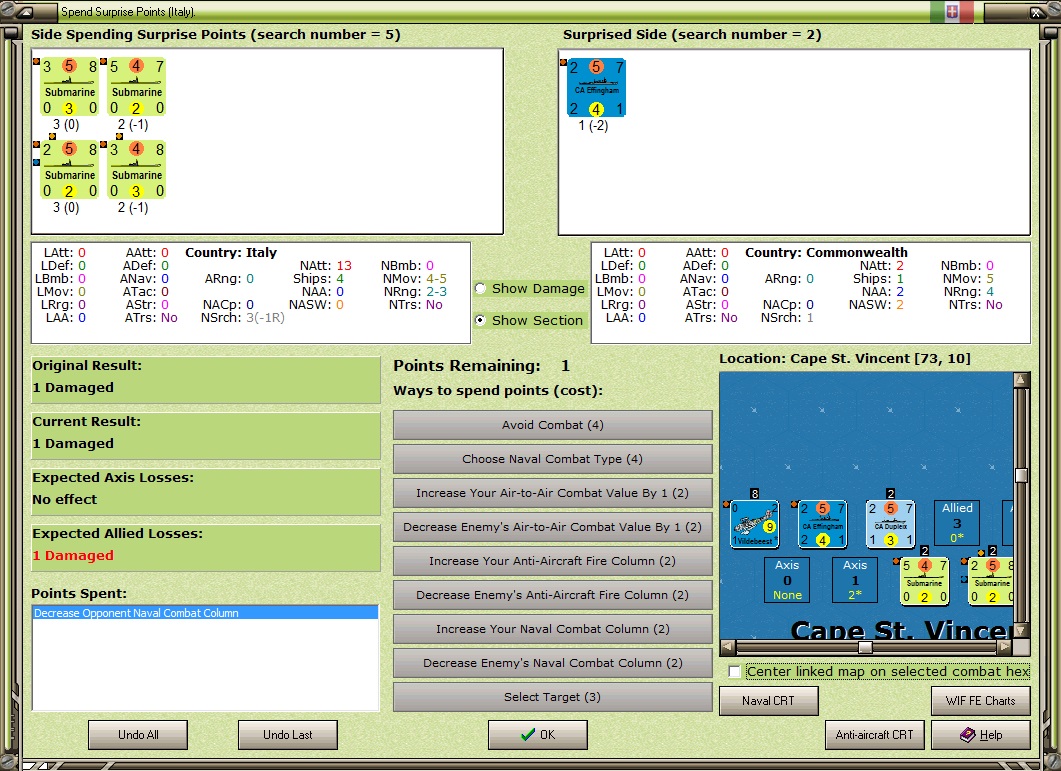Click the map submarine counter 2 5

coord(991,581)
